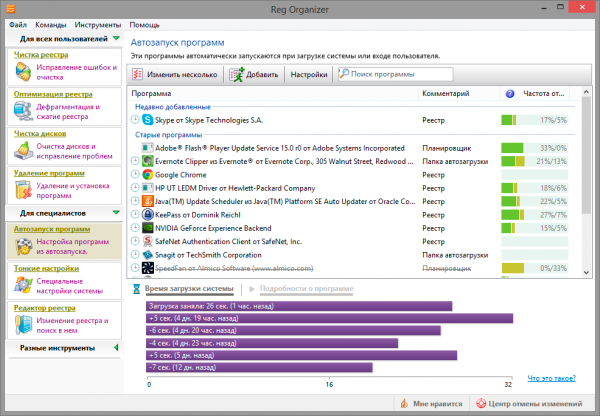Click the Удаление программ link

[49, 173]
